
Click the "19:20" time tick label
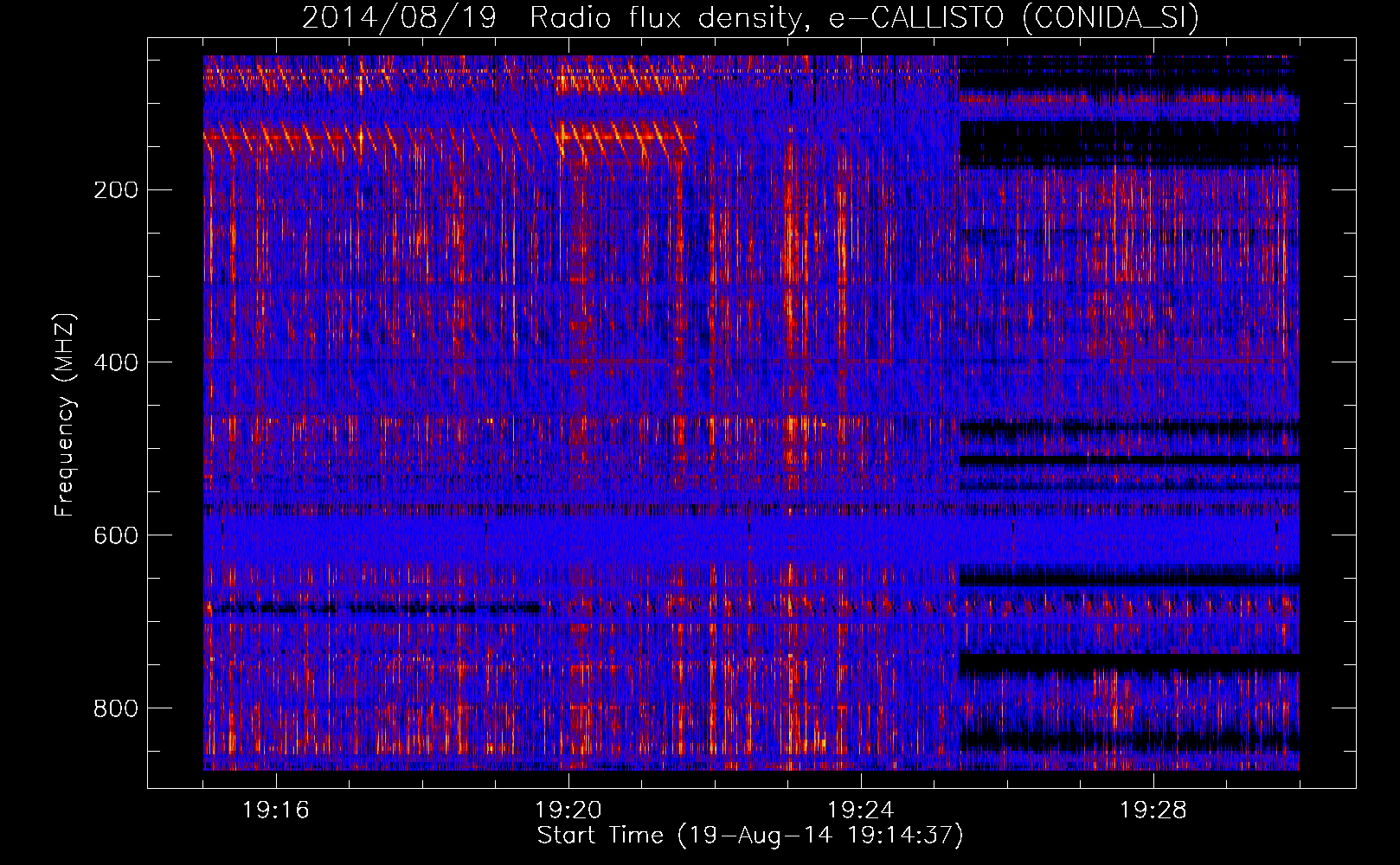568,811
